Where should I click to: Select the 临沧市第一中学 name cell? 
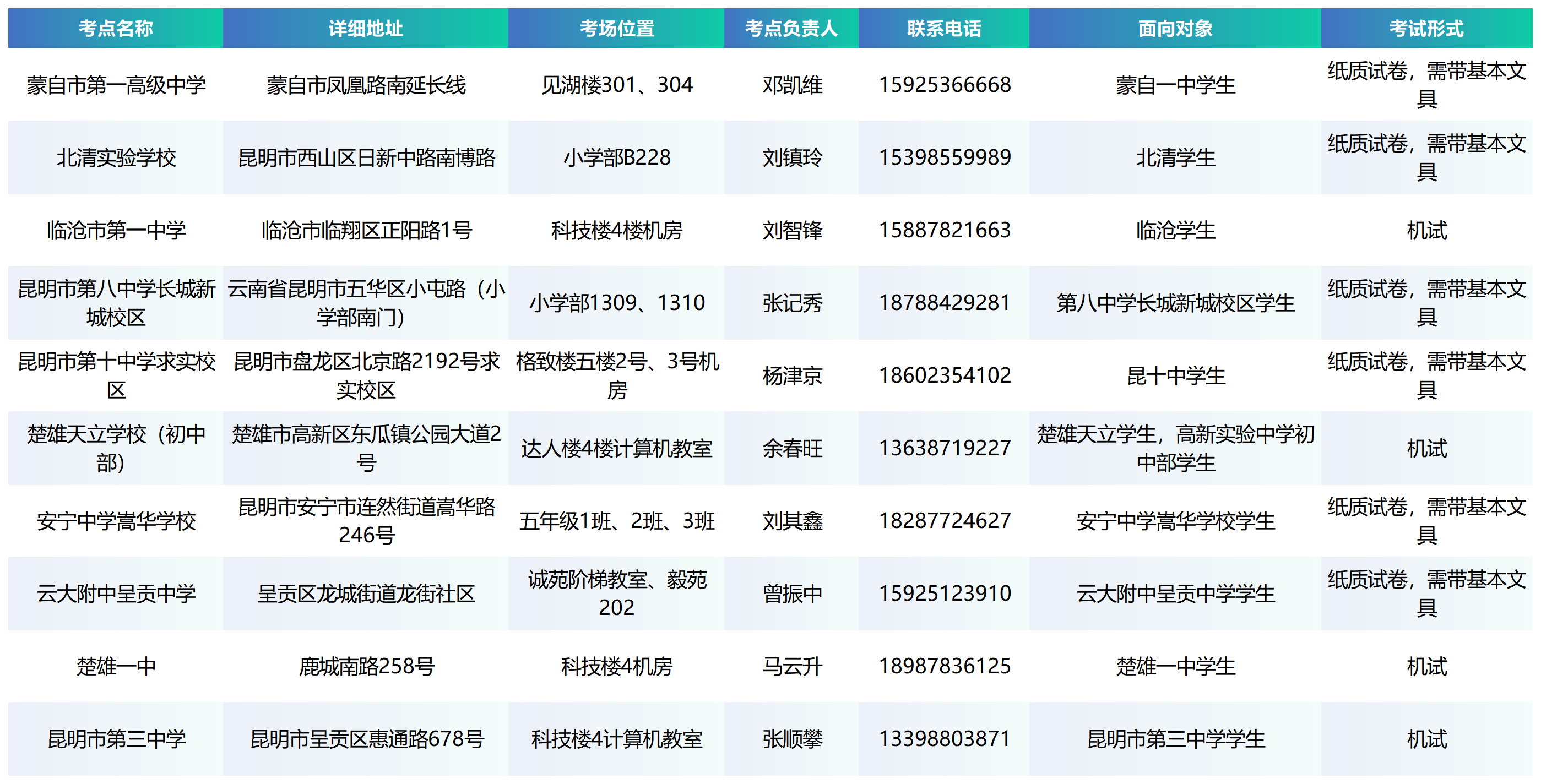point(116,230)
